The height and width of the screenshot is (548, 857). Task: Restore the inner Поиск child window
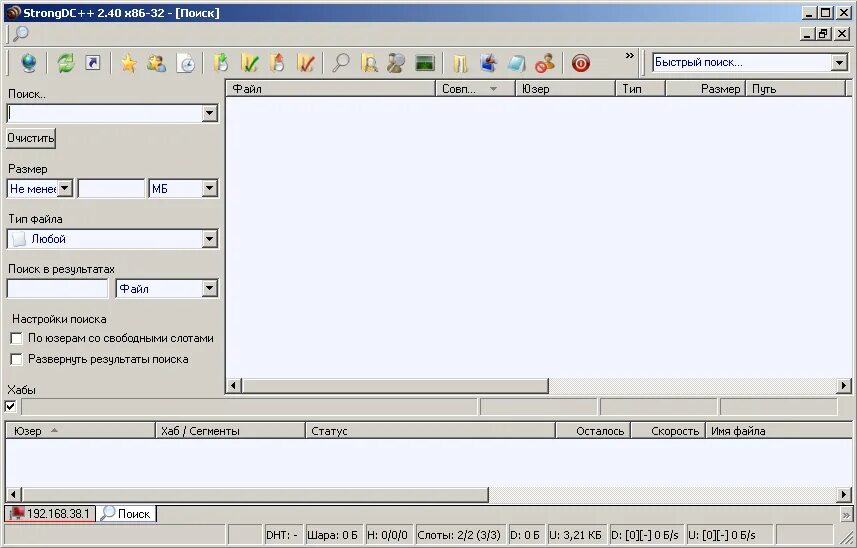pyautogui.click(x=824, y=34)
